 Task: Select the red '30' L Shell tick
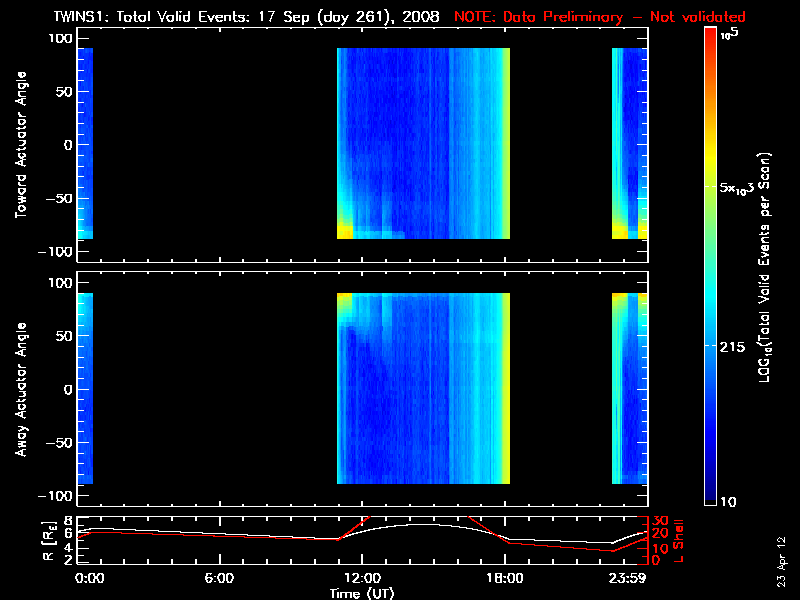(x=660, y=521)
